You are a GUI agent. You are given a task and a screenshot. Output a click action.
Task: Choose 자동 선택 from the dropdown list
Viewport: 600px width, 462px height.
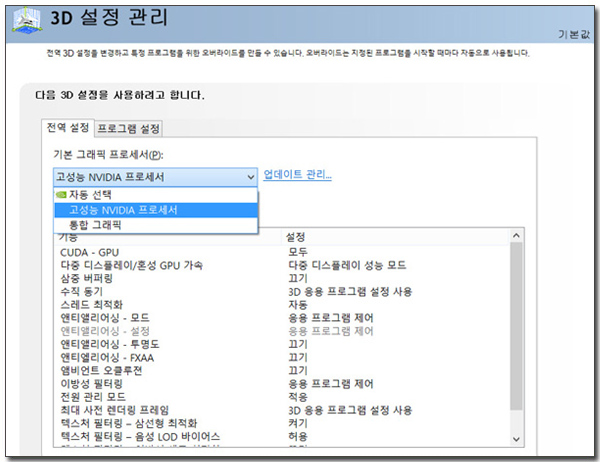[156, 195]
